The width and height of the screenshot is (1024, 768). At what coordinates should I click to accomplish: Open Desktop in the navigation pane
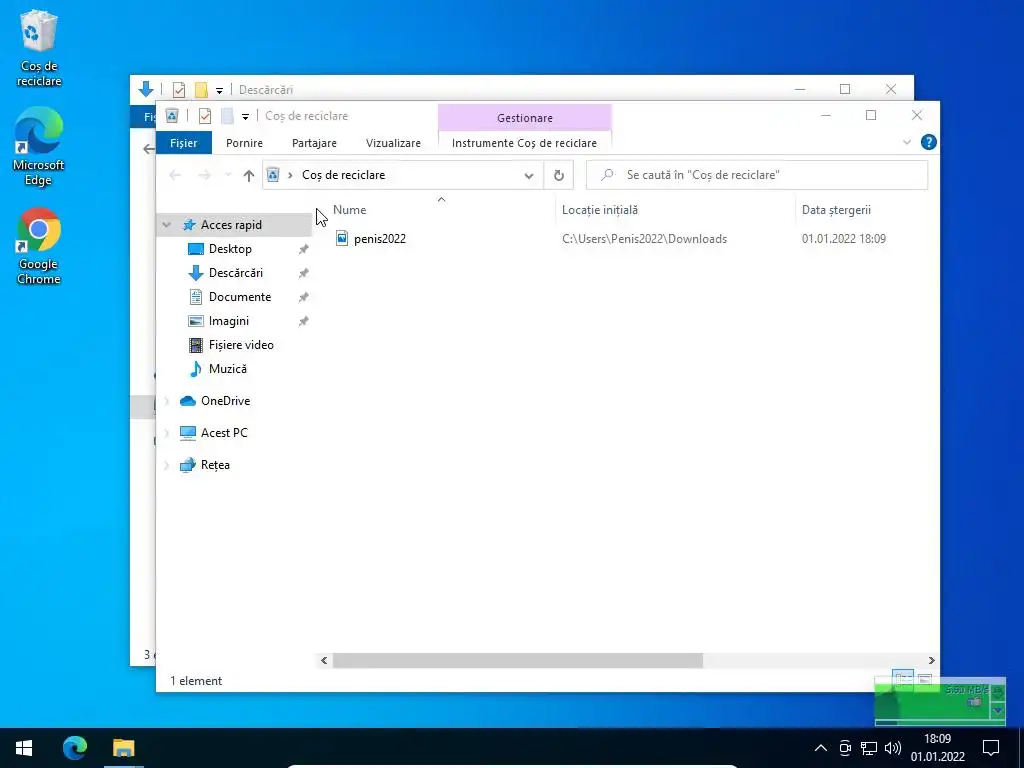click(230, 249)
